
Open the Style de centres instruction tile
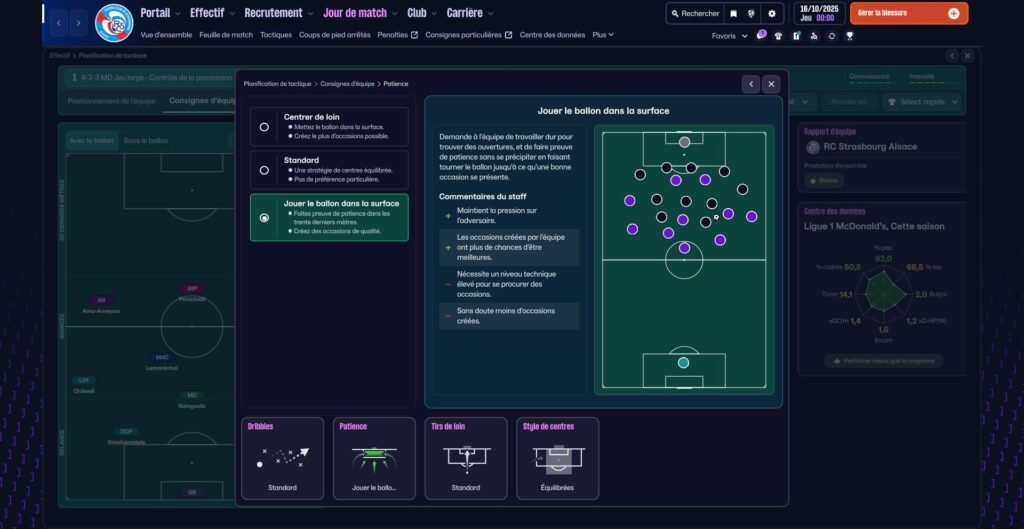[x=558, y=458]
